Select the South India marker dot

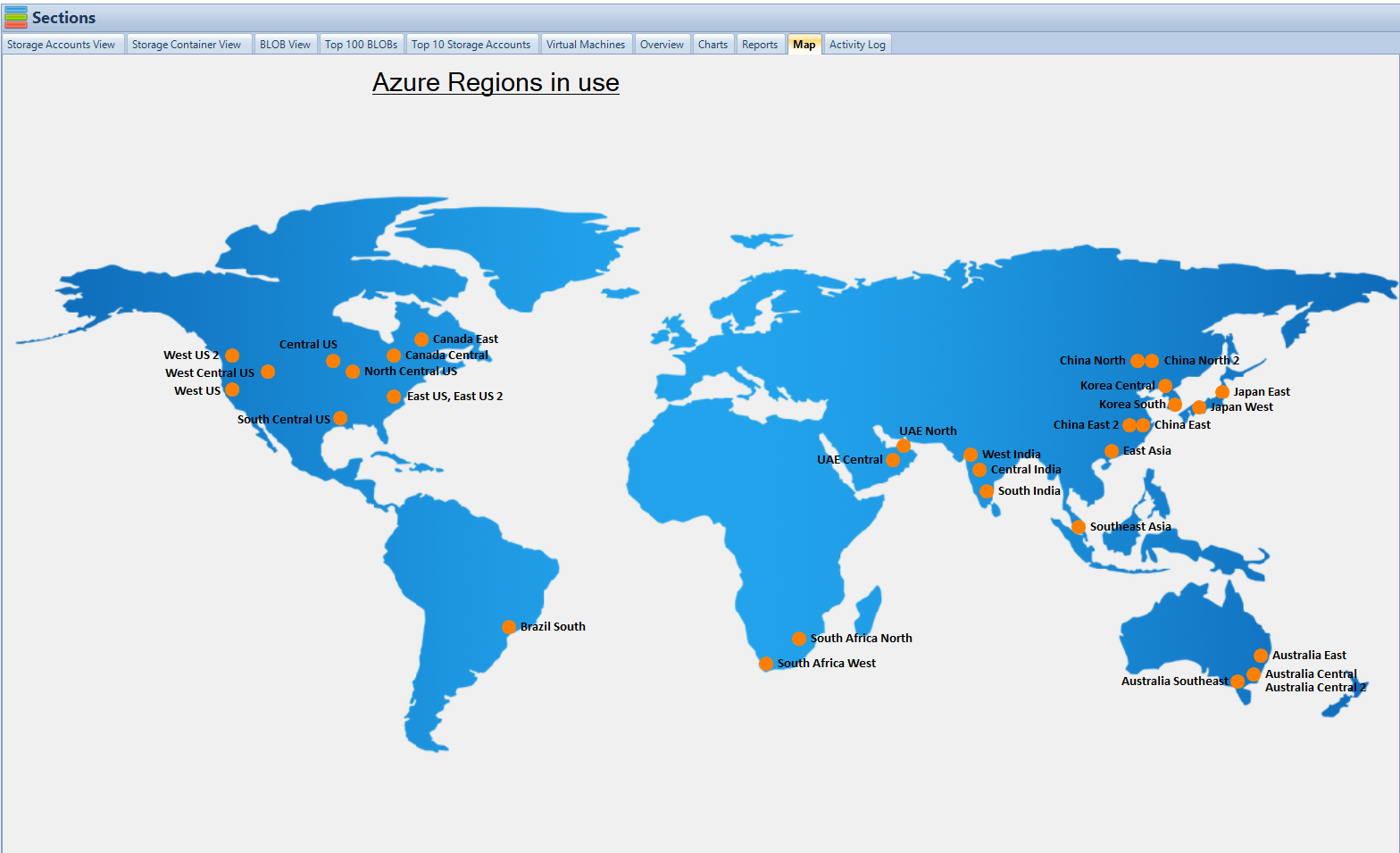pyautogui.click(x=987, y=491)
